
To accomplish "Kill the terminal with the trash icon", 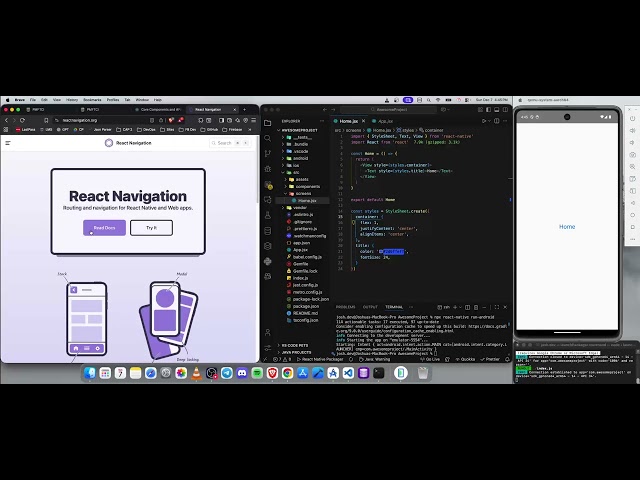I will [x=476, y=307].
